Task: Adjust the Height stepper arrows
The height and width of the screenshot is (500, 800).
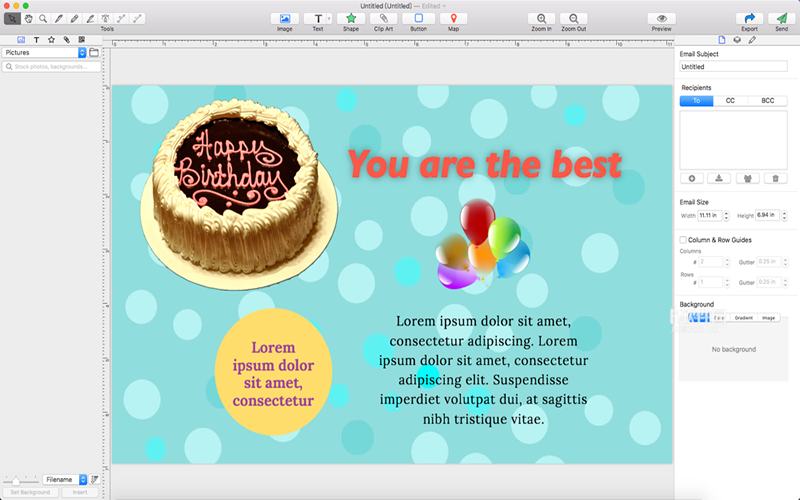Action: 785,216
